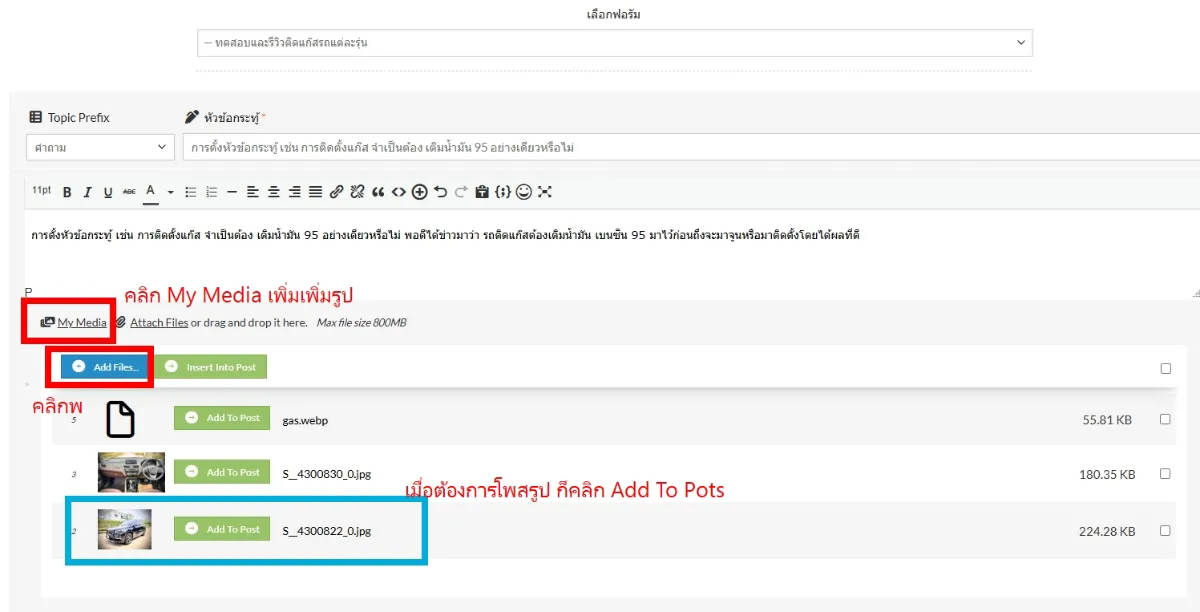
Task: Pick the text color A swatch
Action: (x=151, y=191)
